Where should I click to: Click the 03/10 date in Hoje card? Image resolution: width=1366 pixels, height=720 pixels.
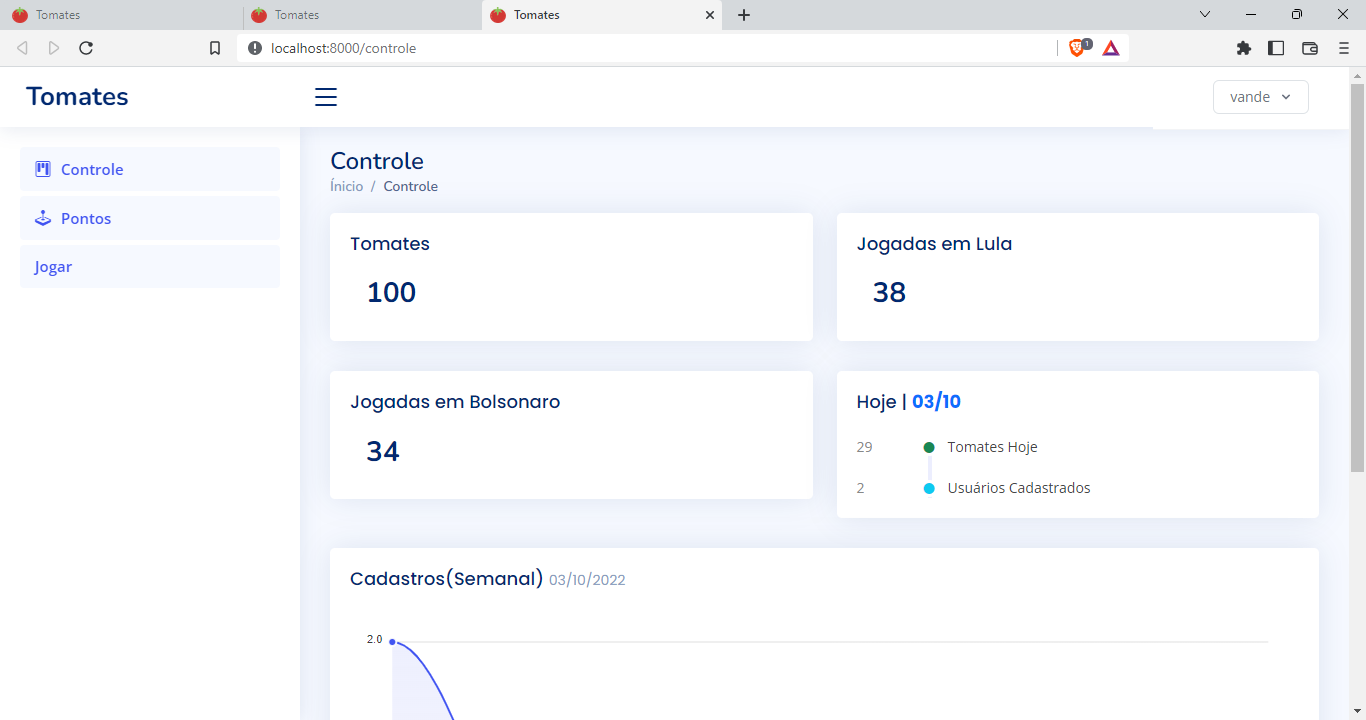tap(936, 402)
